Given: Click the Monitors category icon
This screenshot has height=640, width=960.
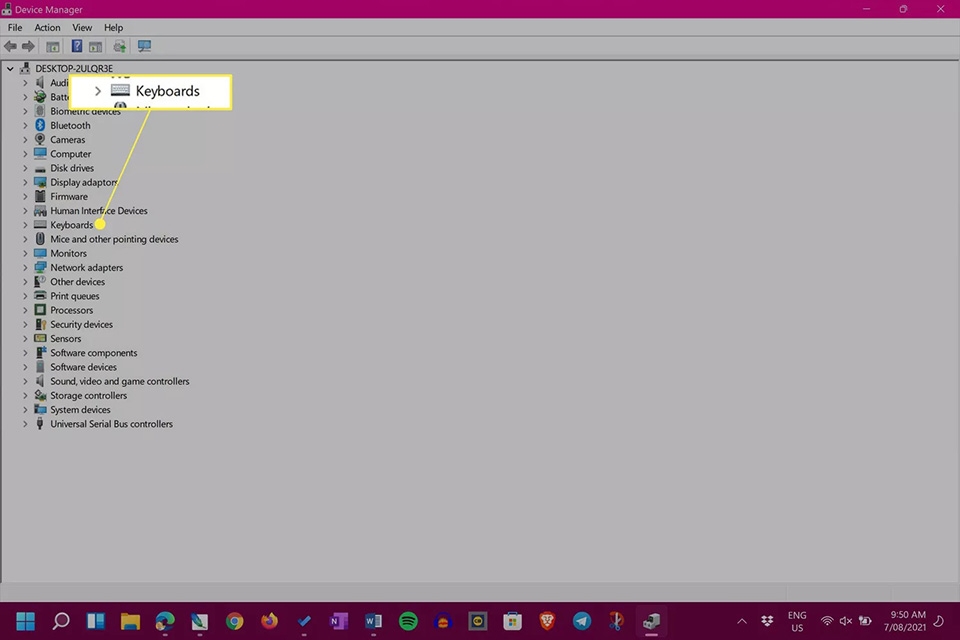Looking at the screenshot, I should point(40,254).
